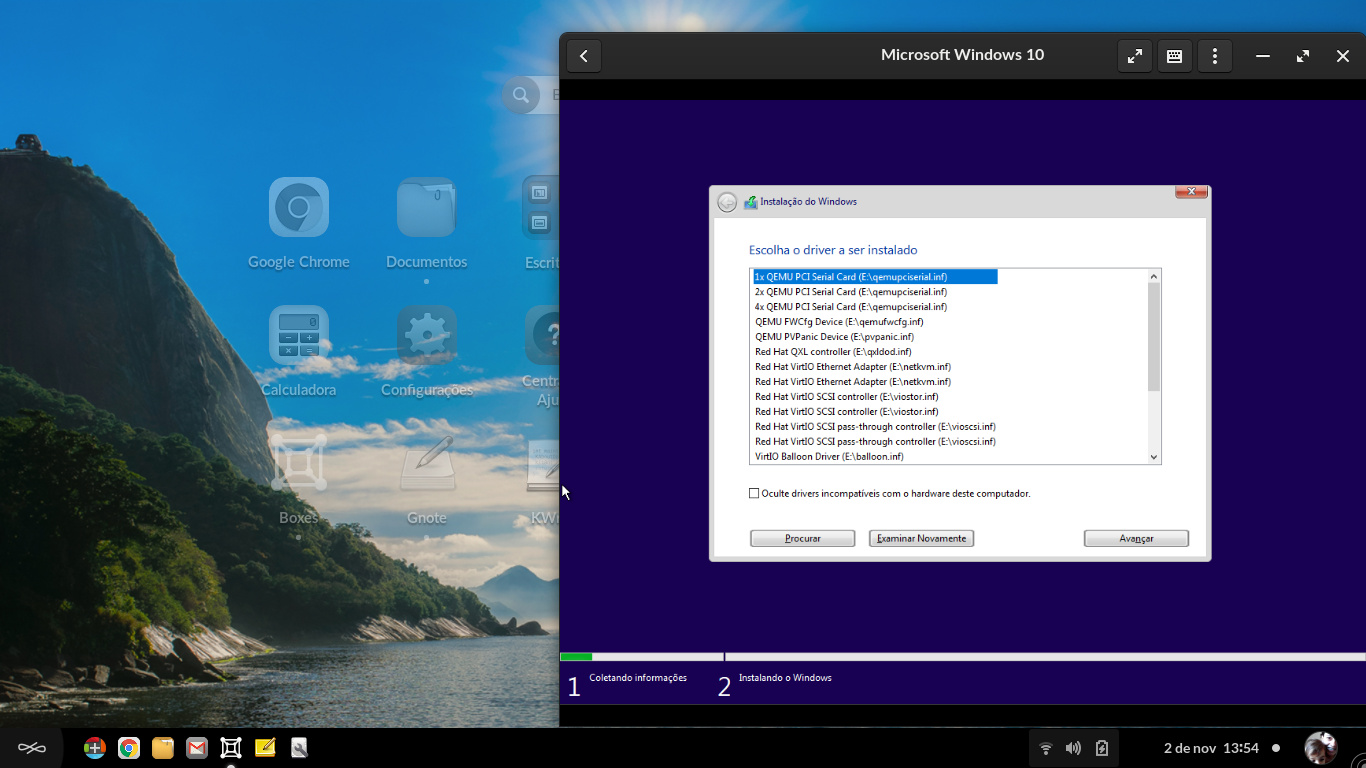Open the app center plus icon in taskbar
The width and height of the screenshot is (1366, 768).
[95, 748]
